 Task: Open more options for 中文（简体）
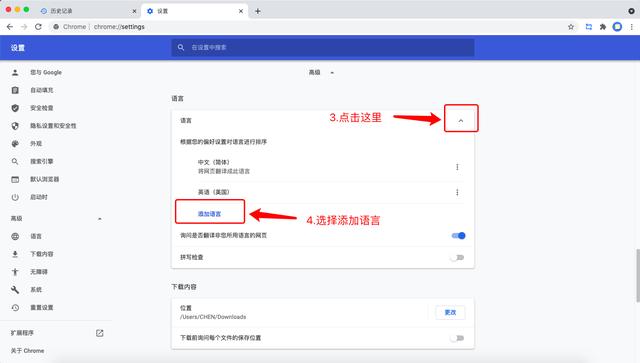point(457,167)
